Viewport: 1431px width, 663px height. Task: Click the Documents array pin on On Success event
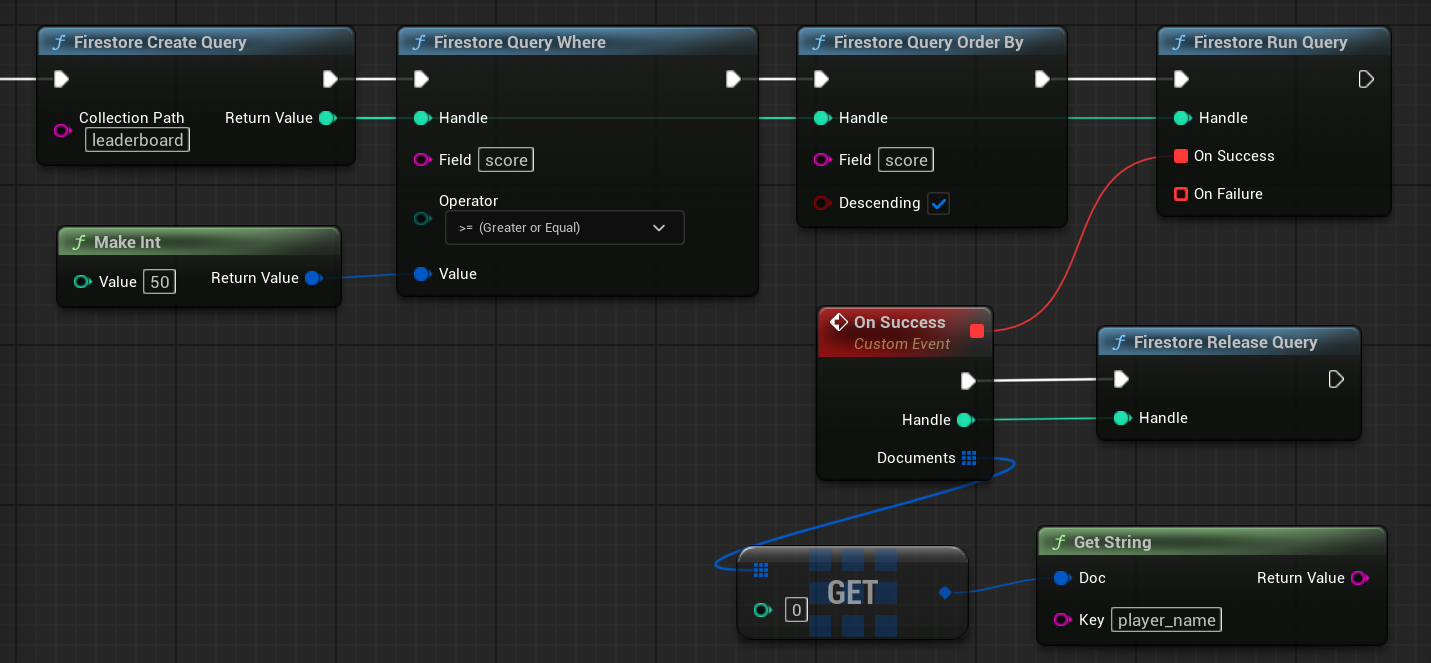968,458
